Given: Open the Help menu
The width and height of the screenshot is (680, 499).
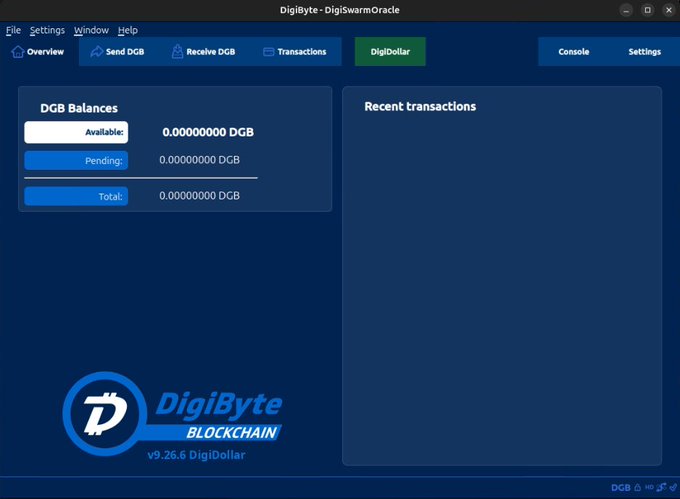Looking at the screenshot, I should pyautogui.click(x=128, y=30).
